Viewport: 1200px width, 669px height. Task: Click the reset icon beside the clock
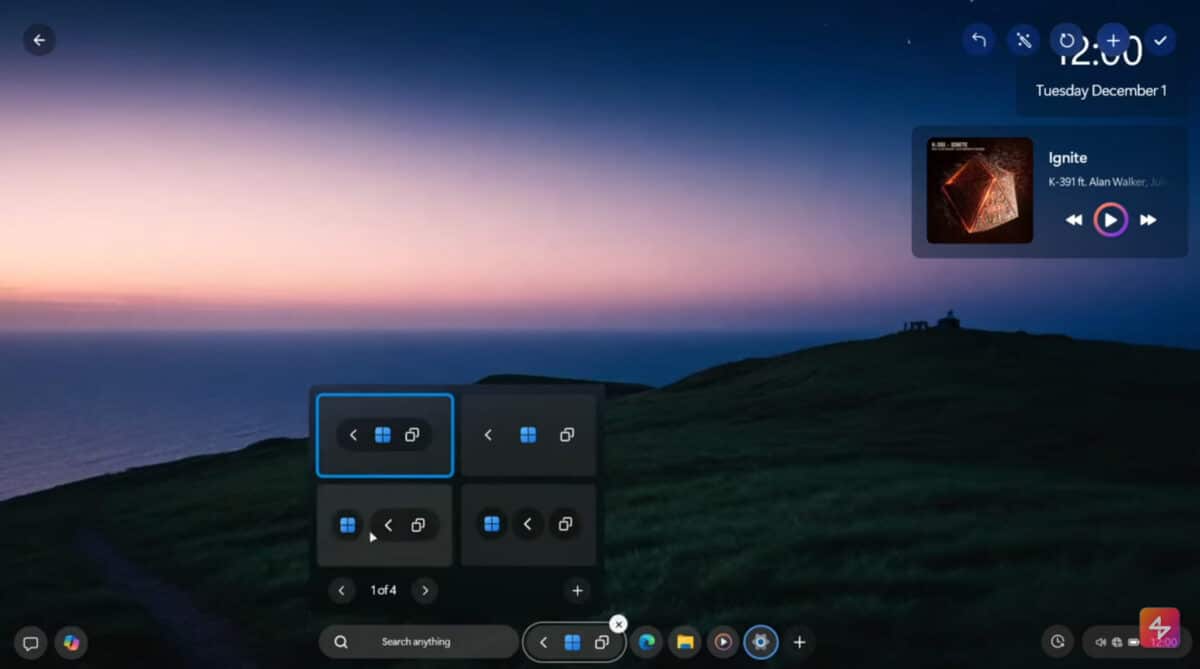tap(1066, 40)
